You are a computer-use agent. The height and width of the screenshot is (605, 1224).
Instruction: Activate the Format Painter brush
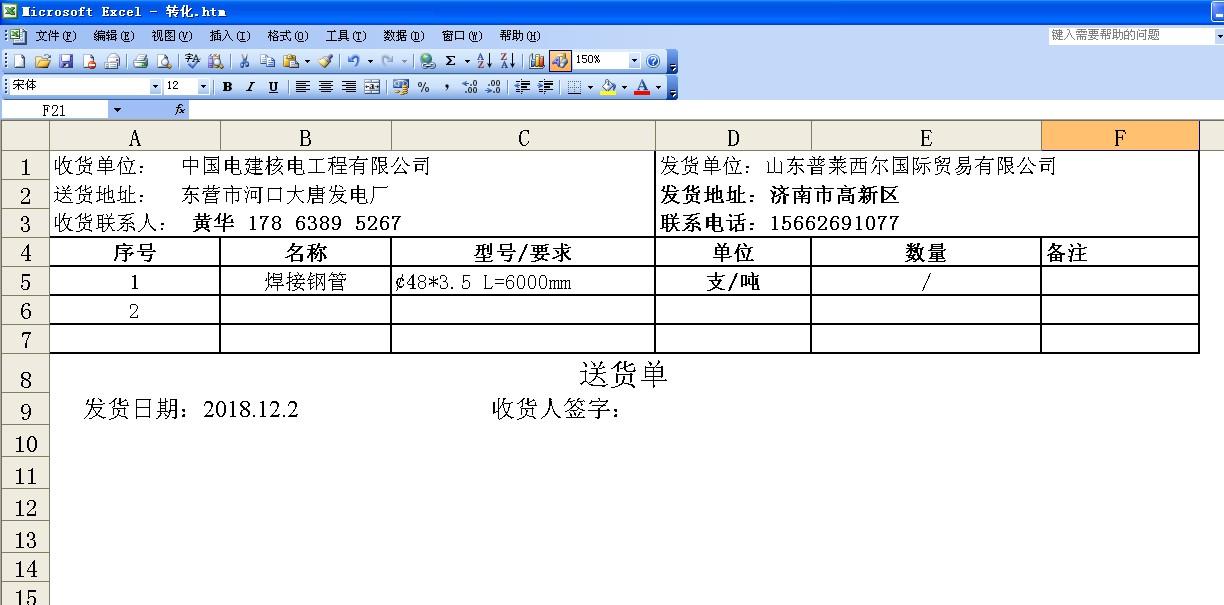(x=326, y=61)
